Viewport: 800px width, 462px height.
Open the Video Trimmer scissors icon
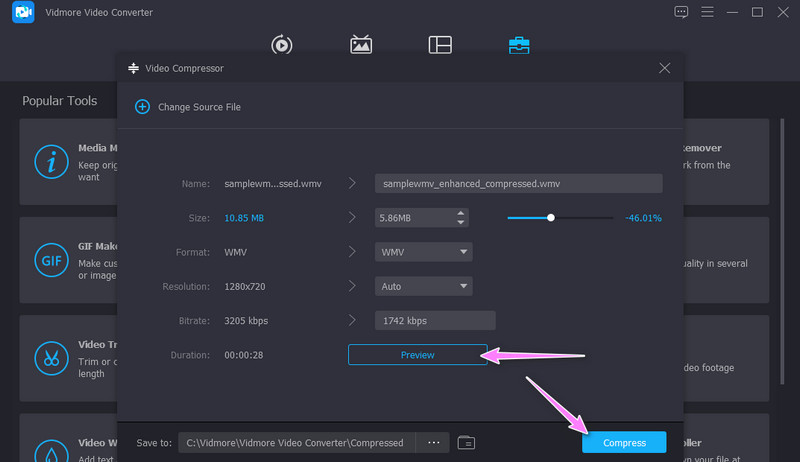pos(49,357)
